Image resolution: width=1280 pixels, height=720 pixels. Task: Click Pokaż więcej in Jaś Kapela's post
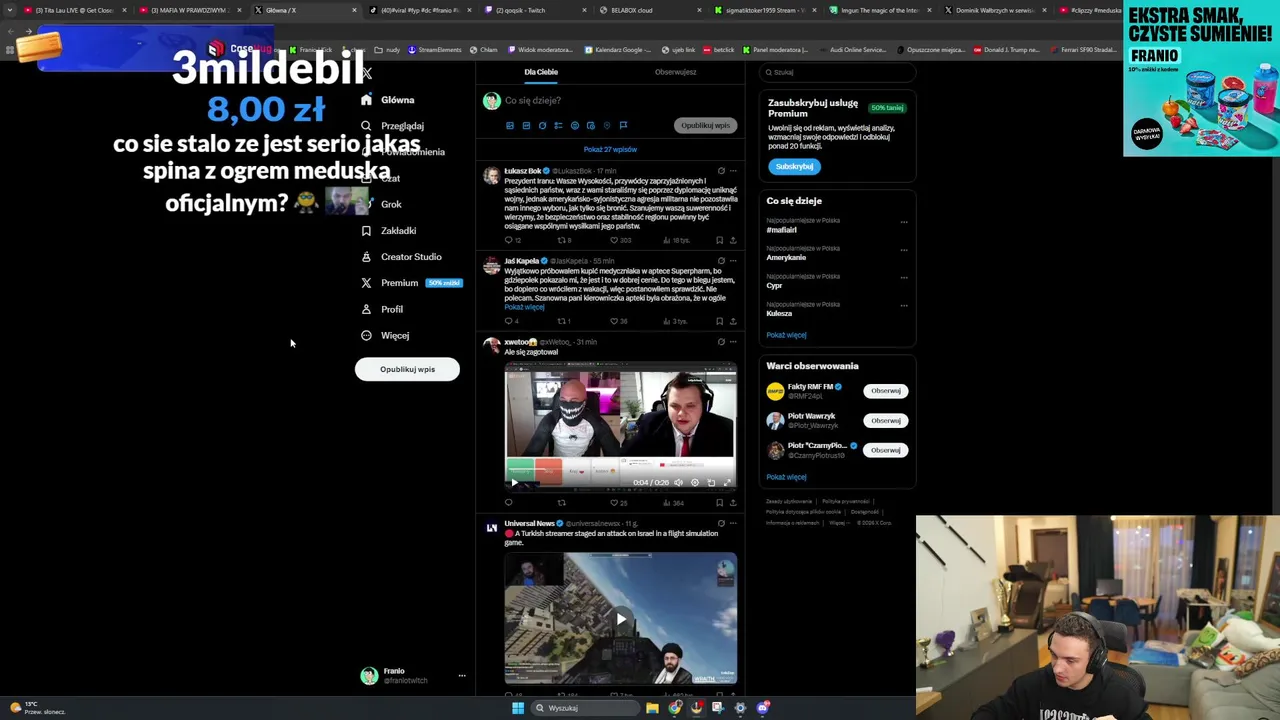point(524,307)
